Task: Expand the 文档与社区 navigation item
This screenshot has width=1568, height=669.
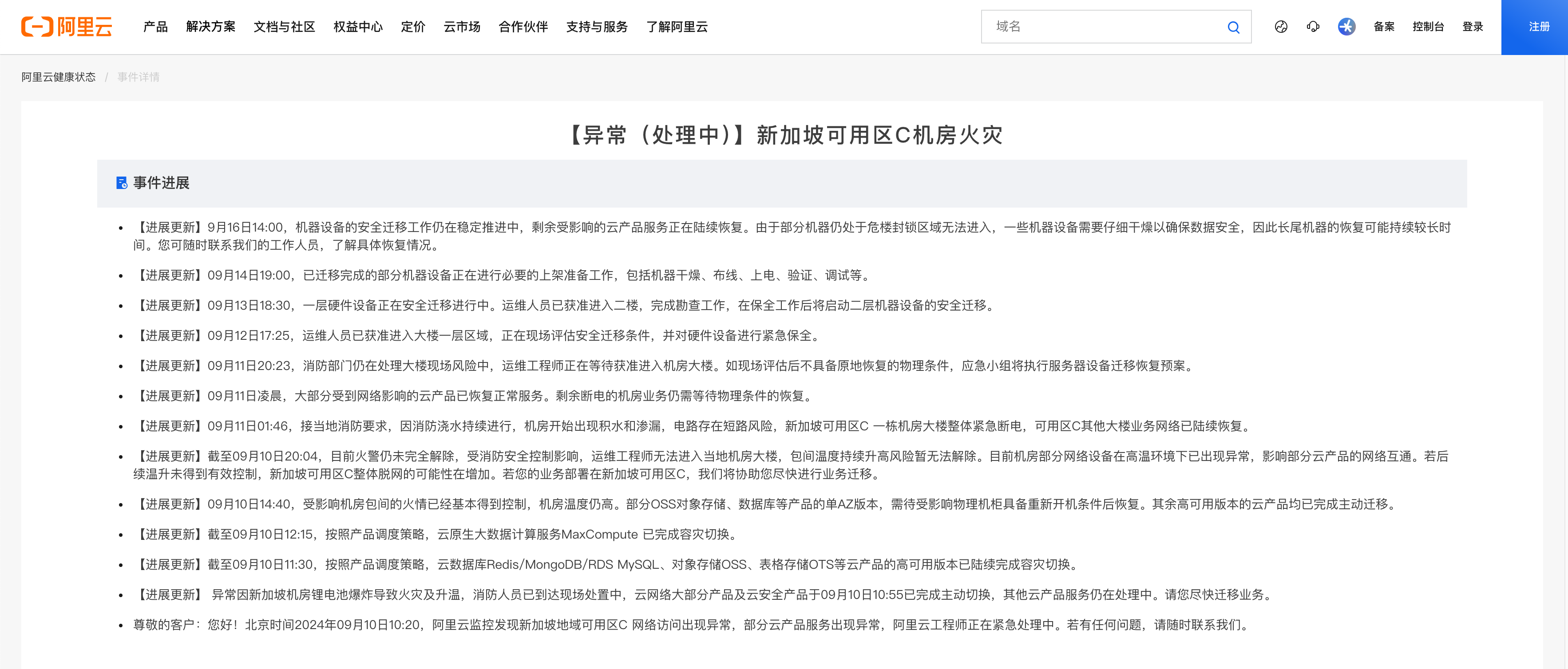Action: [x=284, y=27]
